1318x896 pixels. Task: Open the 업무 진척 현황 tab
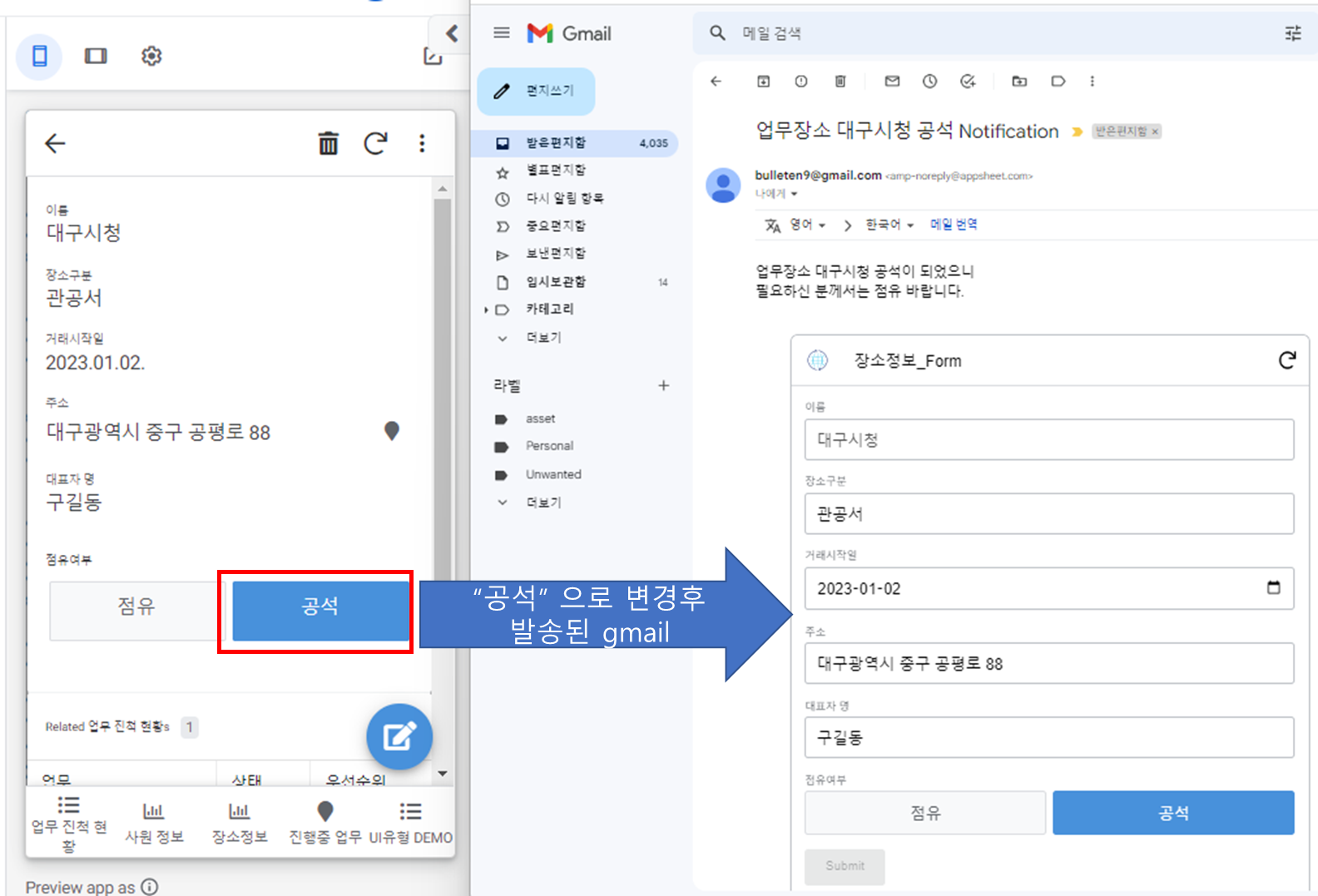coord(69,824)
